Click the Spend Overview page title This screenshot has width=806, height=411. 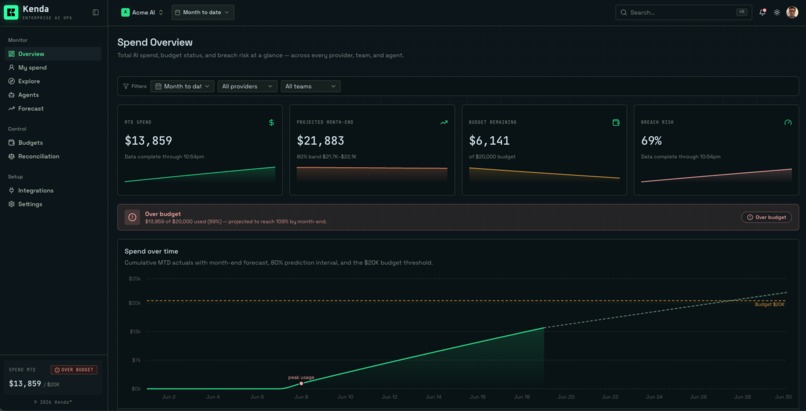155,43
